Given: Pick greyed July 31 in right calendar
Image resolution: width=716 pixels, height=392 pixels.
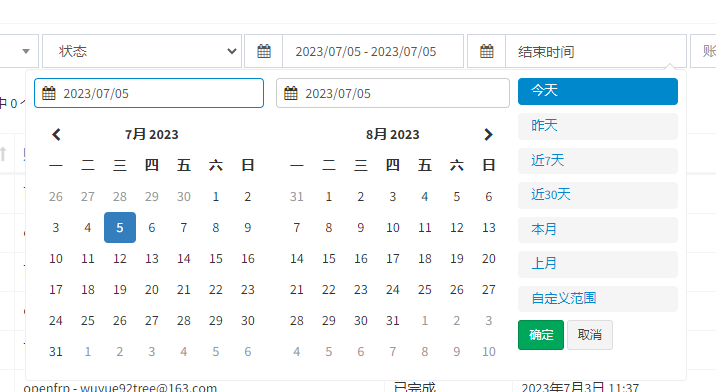Looking at the screenshot, I should click(x=297, y=196).
